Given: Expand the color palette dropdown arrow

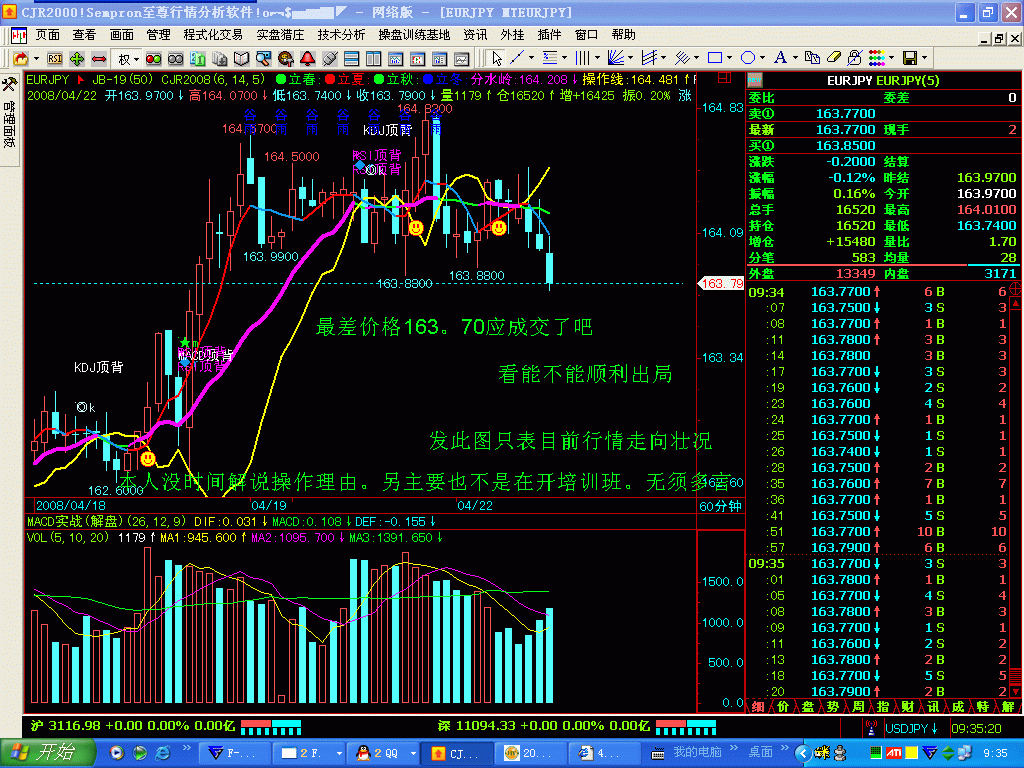Looking at the screenshot, I should (x=891, y=58).
